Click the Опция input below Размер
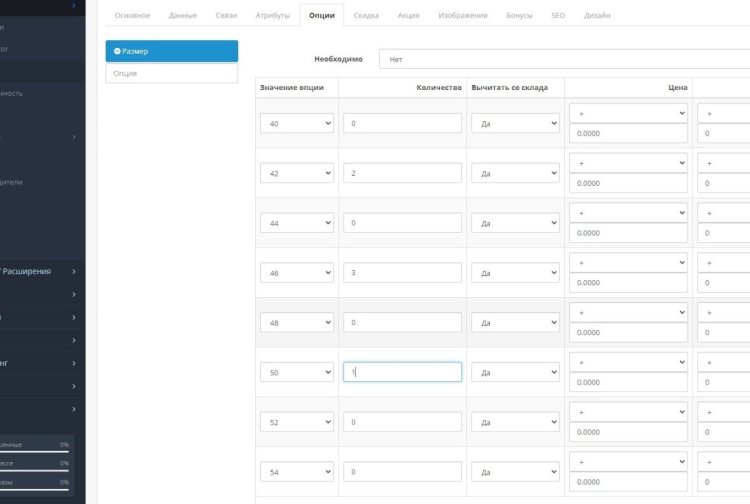Image resolution: width=750 pixels, height=504 pixels. tap(172, 74)
